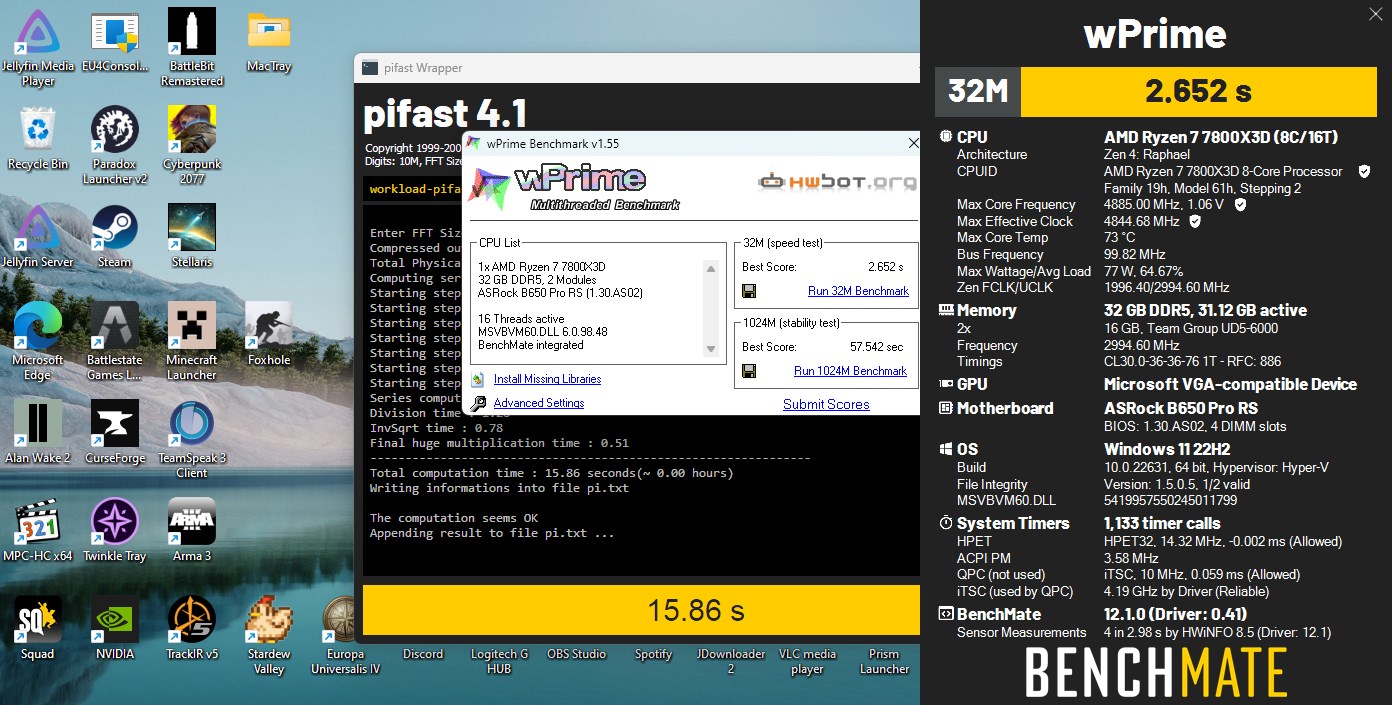1392x705 pixels.
Task: Launch Squad desktop shortcut
Action: tap(38, 629)
